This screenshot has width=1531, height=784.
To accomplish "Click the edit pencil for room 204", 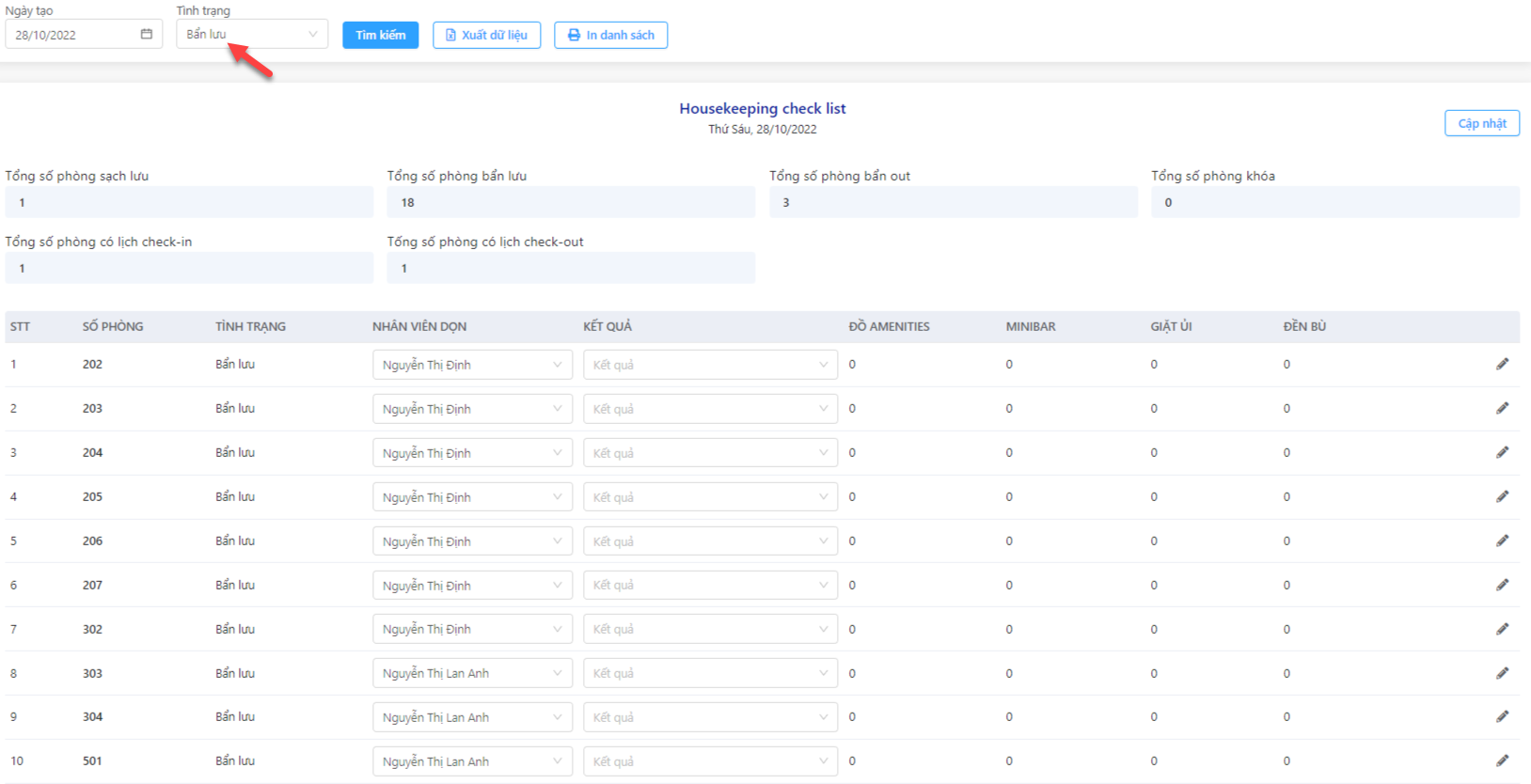I will point(1502,452).
